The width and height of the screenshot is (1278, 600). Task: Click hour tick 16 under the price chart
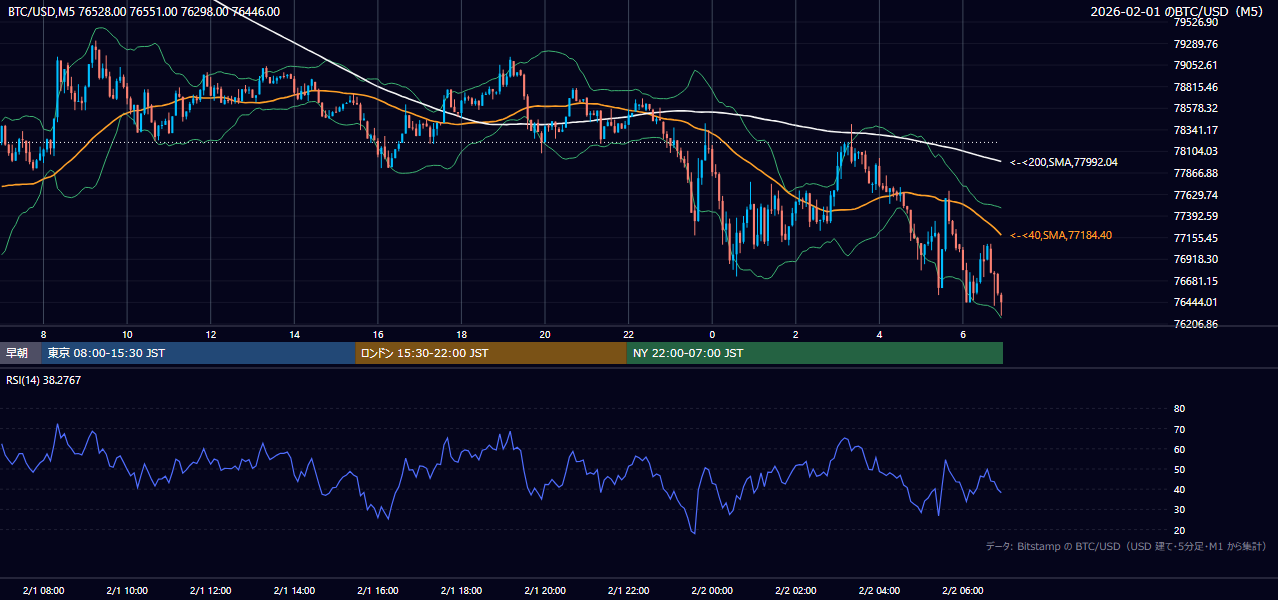378,334
